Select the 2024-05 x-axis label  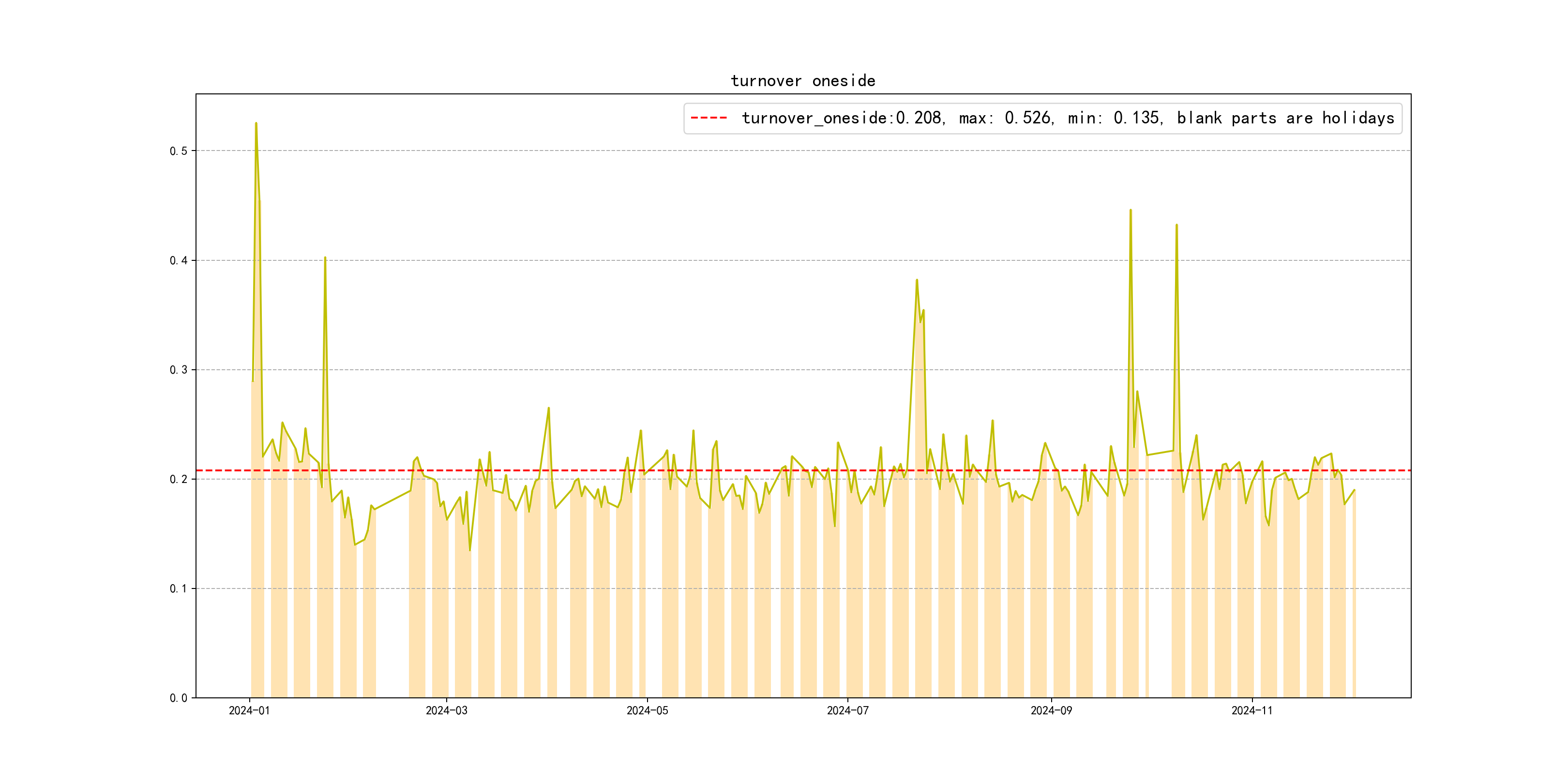click(647, 710)
